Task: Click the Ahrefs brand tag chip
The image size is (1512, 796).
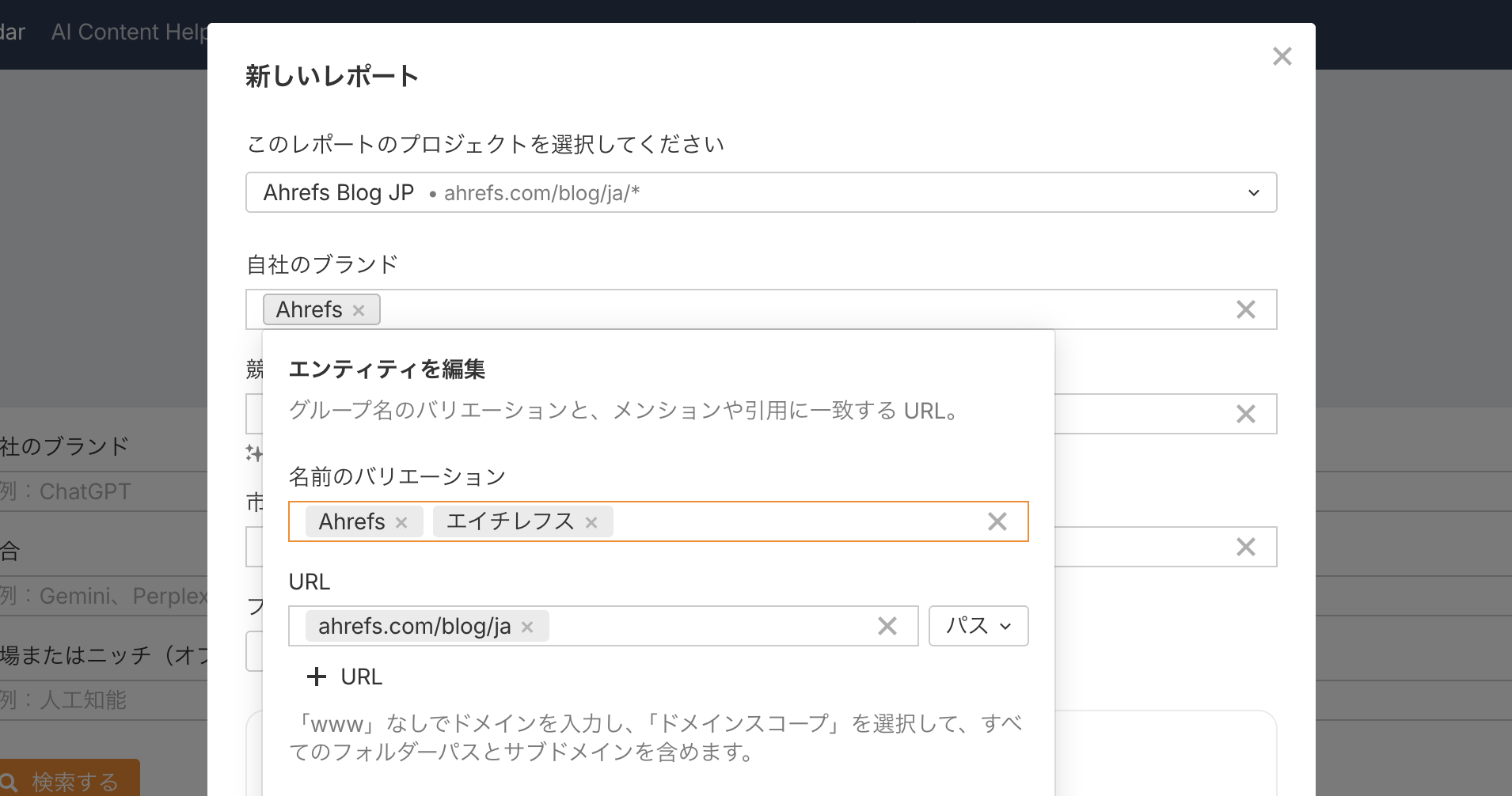Action: (x=309, y=309)
